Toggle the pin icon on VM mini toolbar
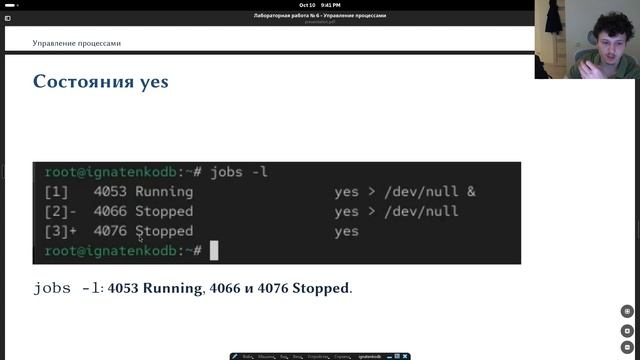The image size is (640, 360). pos(235,356)
